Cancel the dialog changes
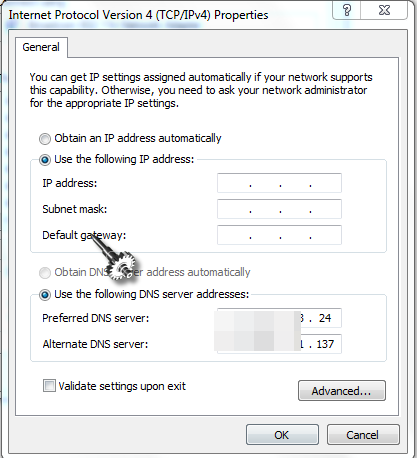 click(363, 435)
